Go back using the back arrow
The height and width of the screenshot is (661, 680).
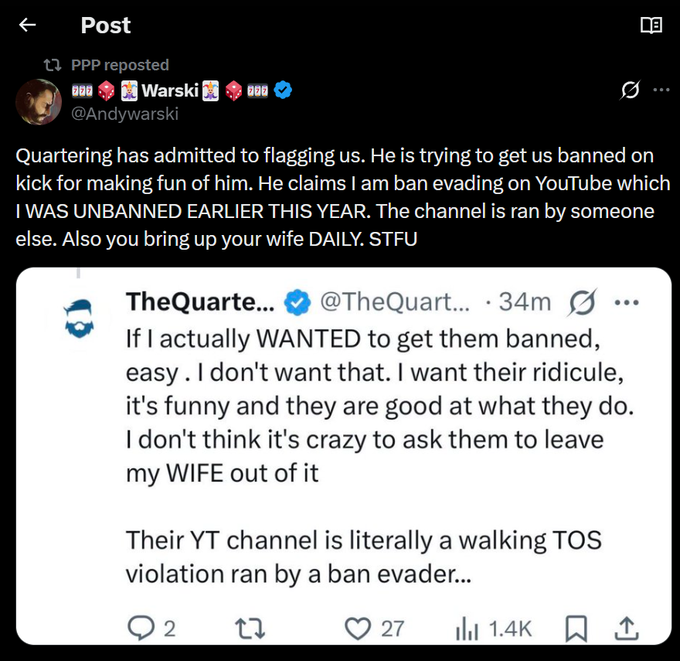29,25
